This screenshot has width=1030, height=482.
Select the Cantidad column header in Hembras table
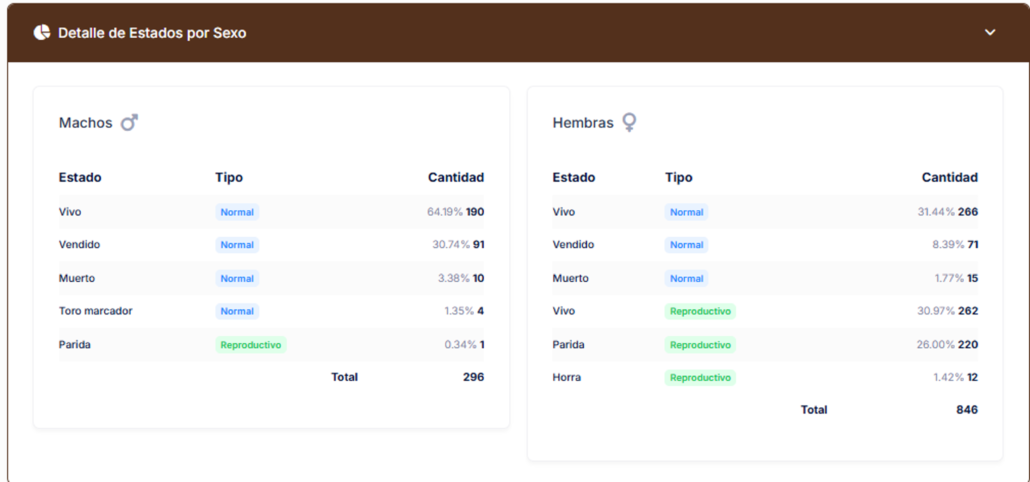coord(949,178)
